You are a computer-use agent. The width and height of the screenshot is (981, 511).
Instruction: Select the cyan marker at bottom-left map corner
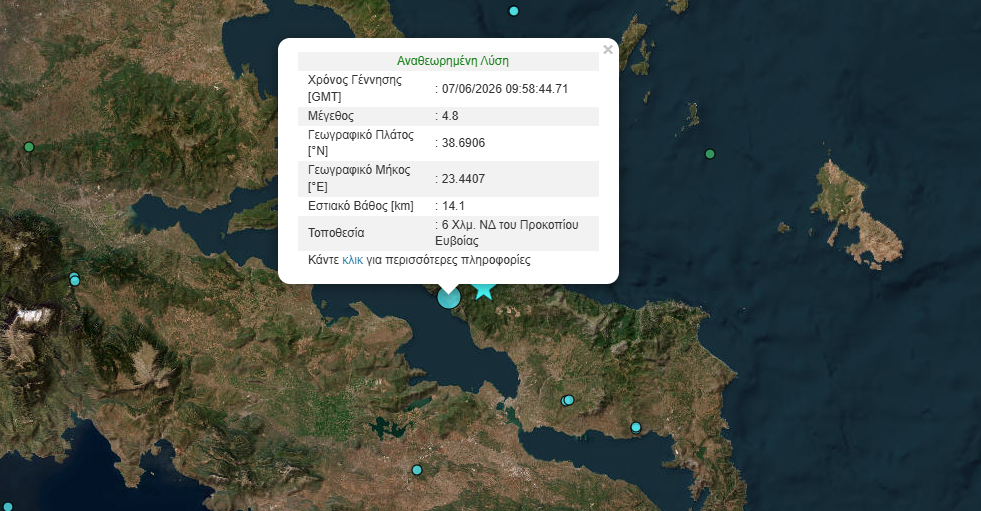(x=8, y=507)
